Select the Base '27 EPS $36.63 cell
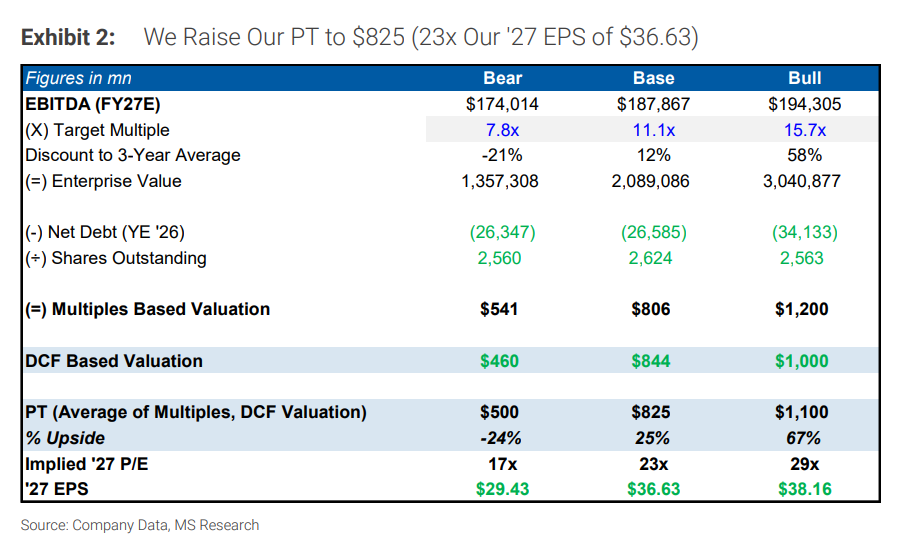This screenshot has height=542, width=902. pyautogui.click(x=654, y=489)
